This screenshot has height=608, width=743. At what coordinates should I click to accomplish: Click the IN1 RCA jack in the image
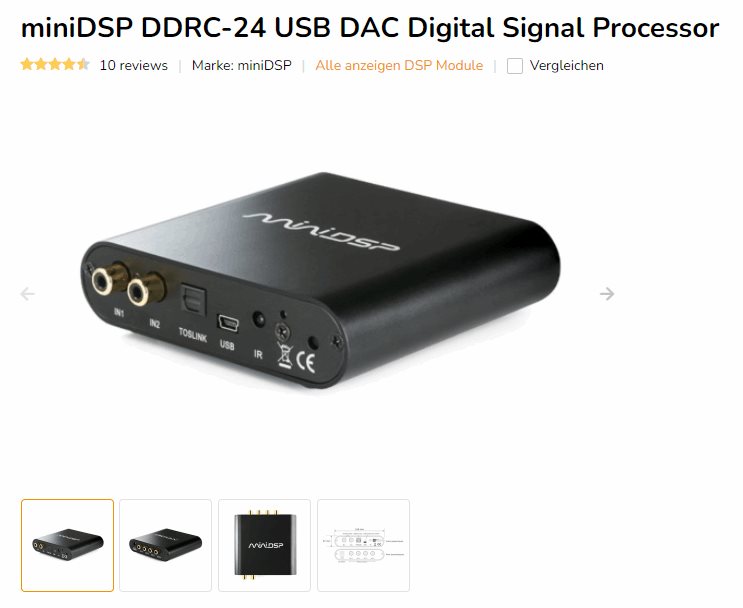(x=103, y=281)
